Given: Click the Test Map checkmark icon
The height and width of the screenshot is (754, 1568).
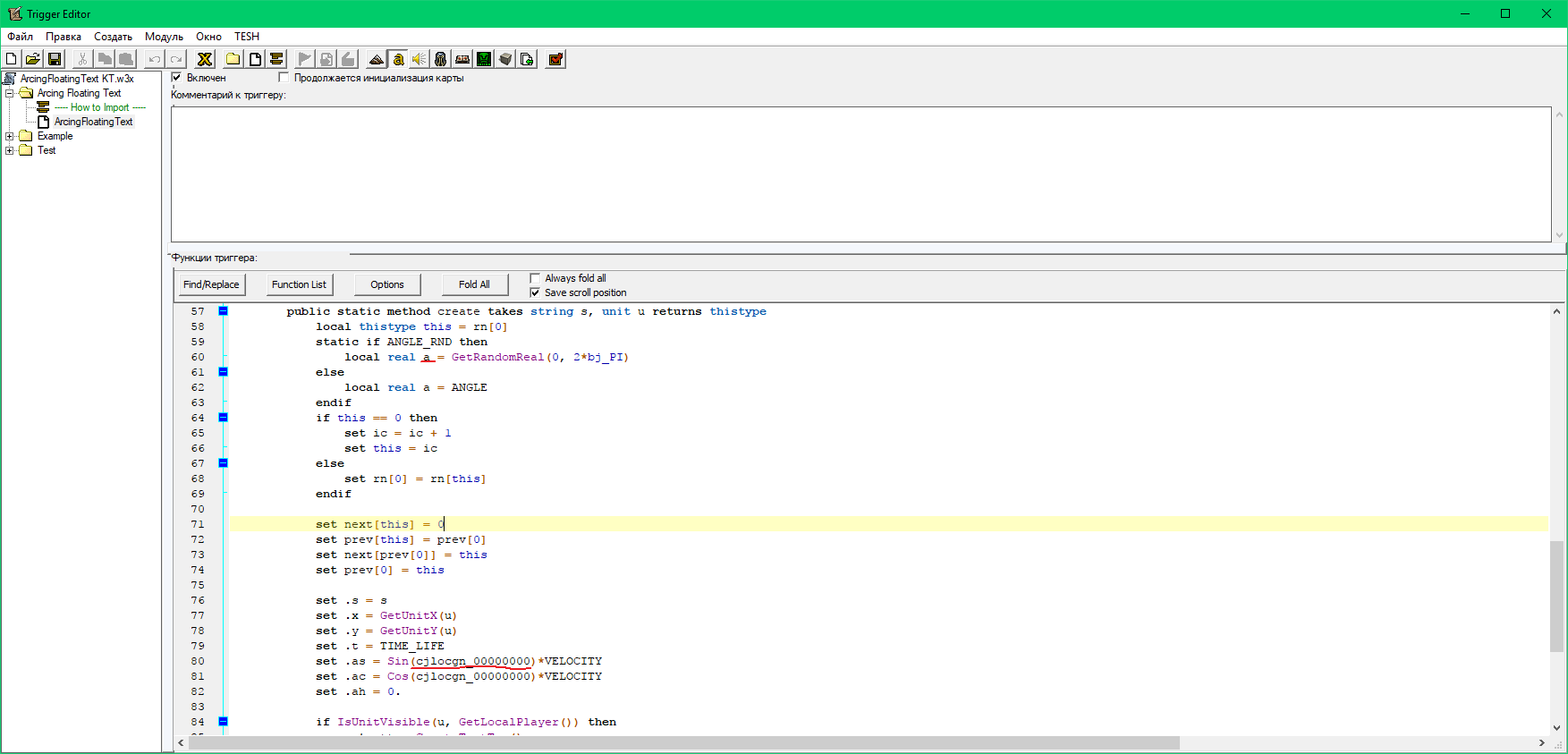Looking at the screenshot, I should point(555,59).
